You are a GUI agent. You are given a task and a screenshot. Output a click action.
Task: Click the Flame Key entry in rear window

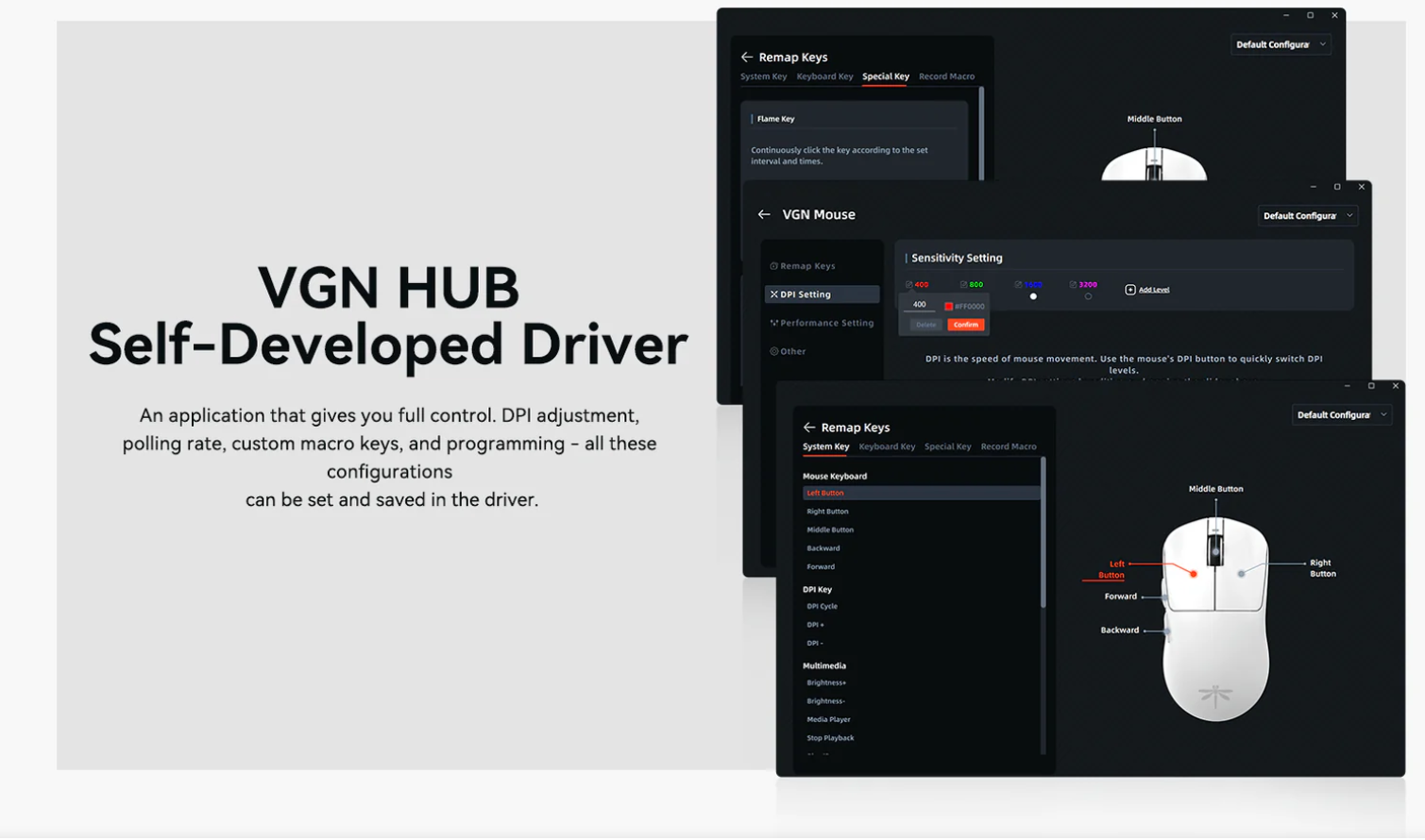coord(775,119)
